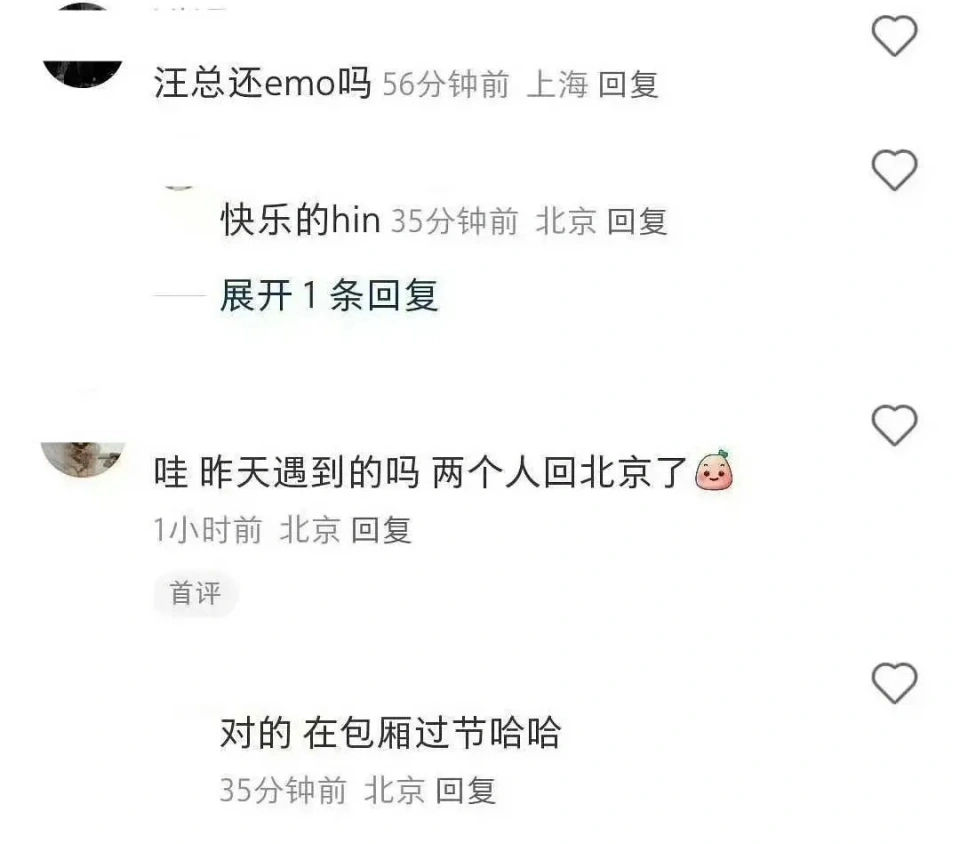Reply to the '汪总还emo吗' comment
Viewport: 960px width, 844px height.
pos(628,84)
